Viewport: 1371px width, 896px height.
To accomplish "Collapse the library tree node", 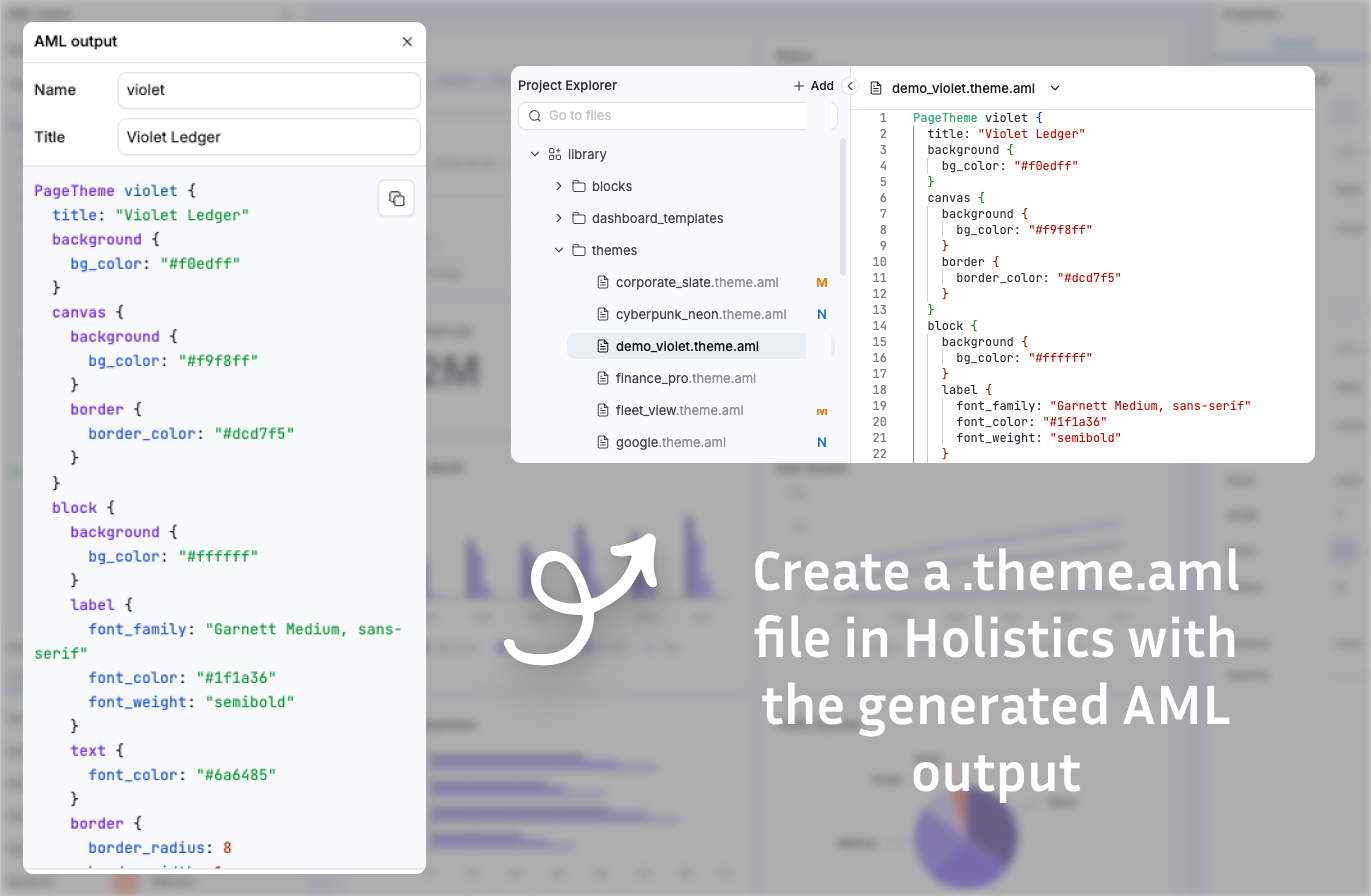I will tap(536, 154).
